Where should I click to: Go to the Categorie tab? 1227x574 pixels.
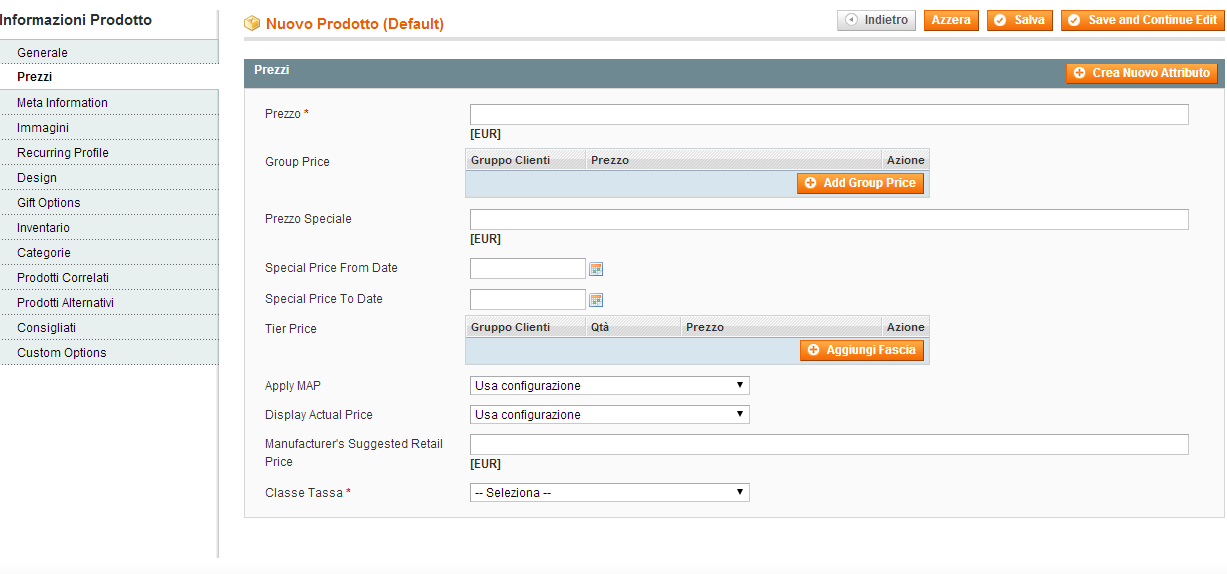pos(43,253)
